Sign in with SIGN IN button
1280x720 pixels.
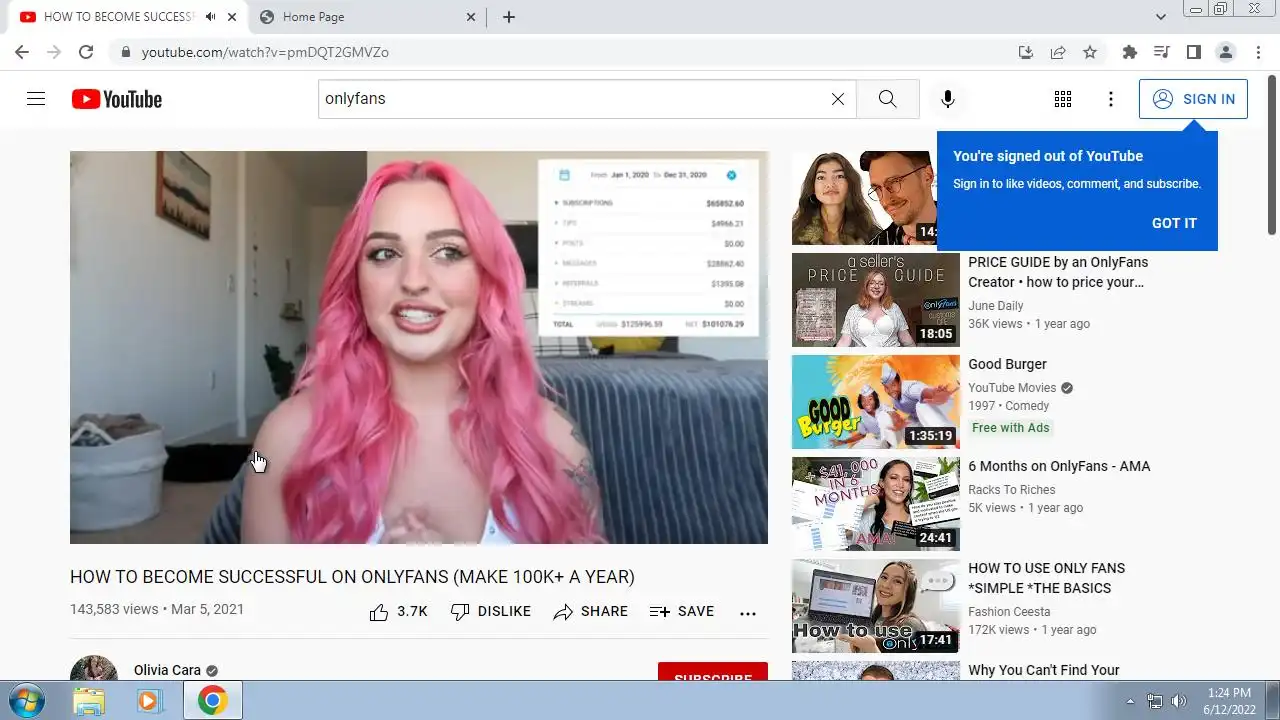(1193, 99)
